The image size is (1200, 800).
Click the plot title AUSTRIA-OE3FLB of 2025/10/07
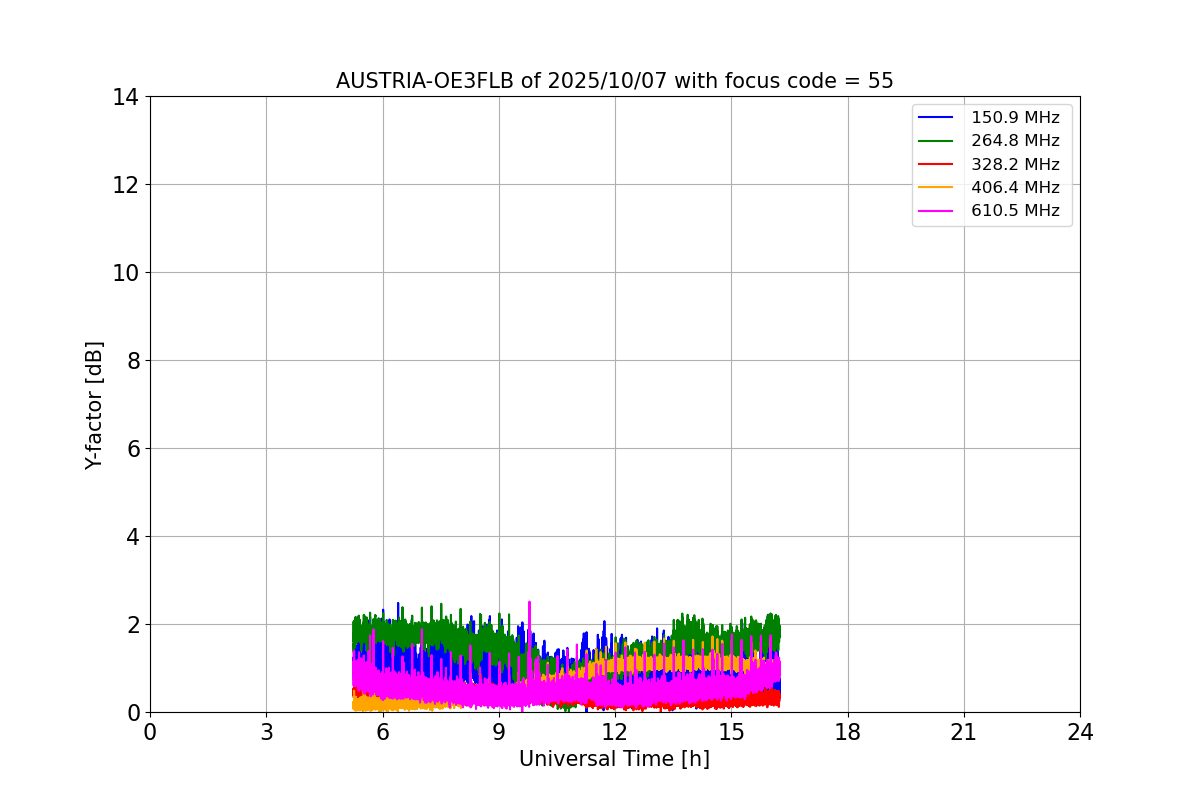(614, 81)
